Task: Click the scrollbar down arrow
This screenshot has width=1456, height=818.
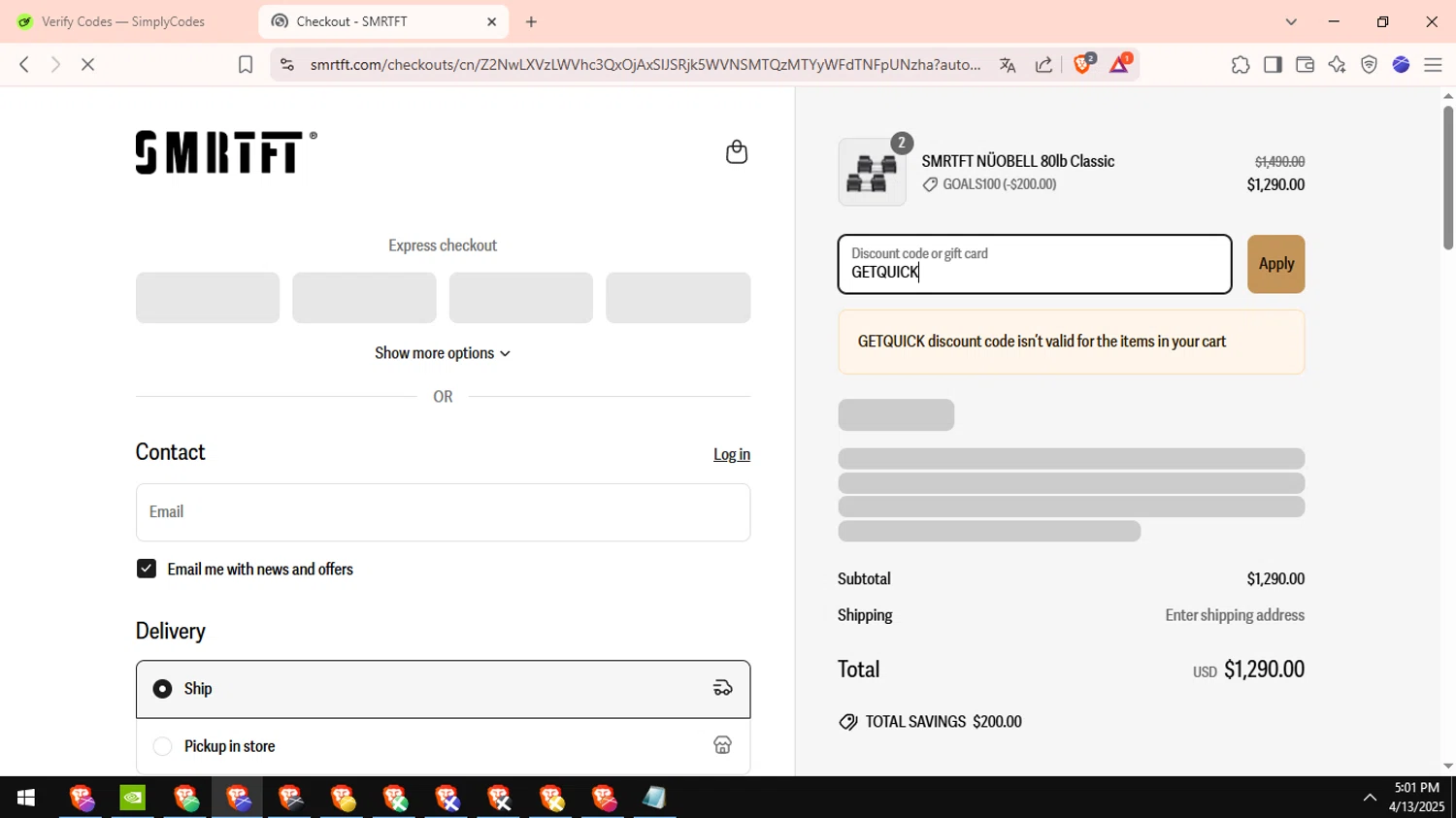Action: (x=1448, y=767)
